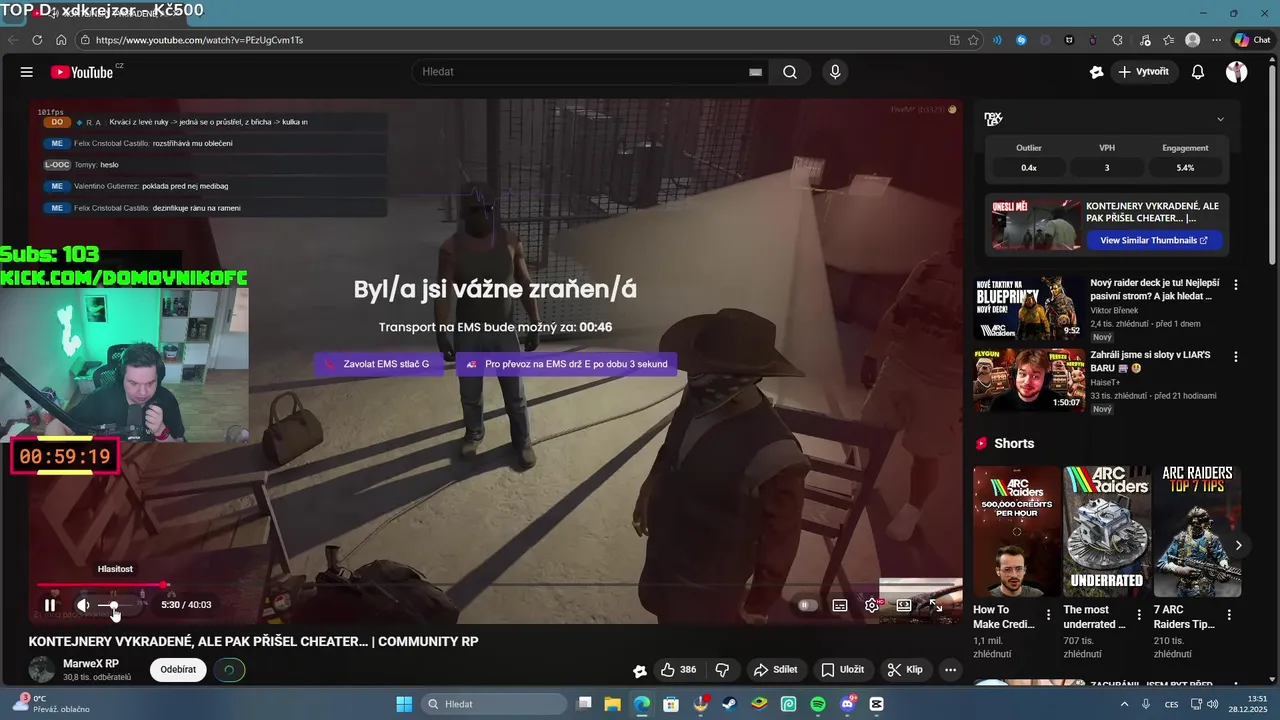
Task: Open options for 7 ARC Raiders Tip short
Action: [1229, 615]
